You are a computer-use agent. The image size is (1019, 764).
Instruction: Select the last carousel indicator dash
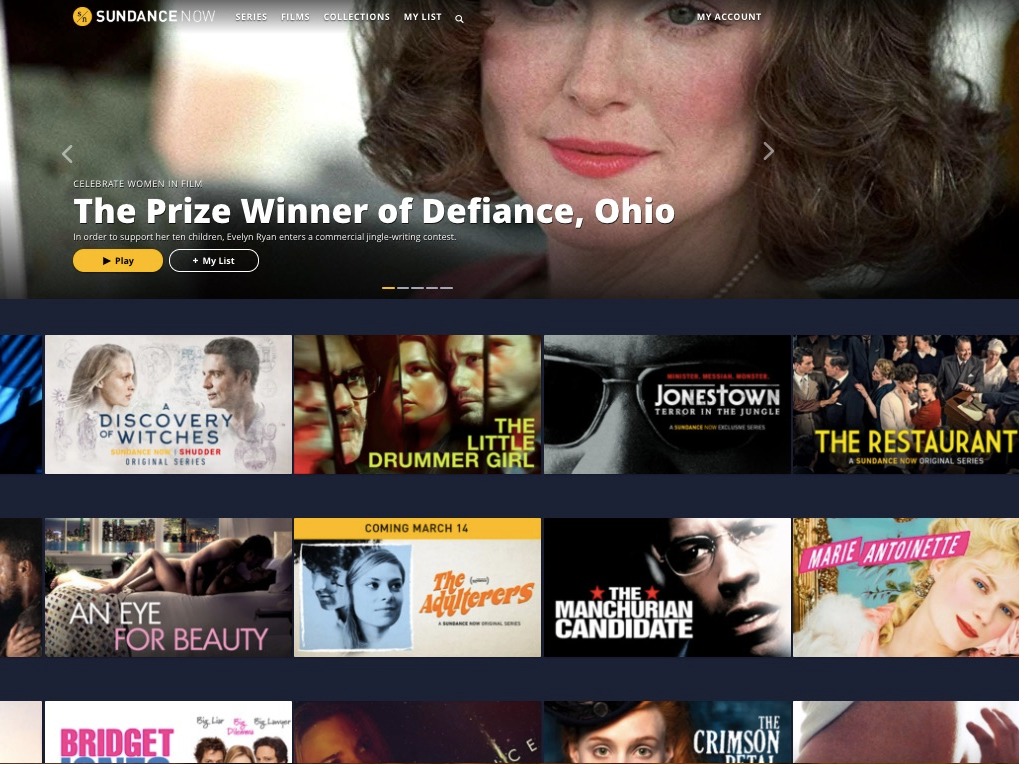coord(446,288)
